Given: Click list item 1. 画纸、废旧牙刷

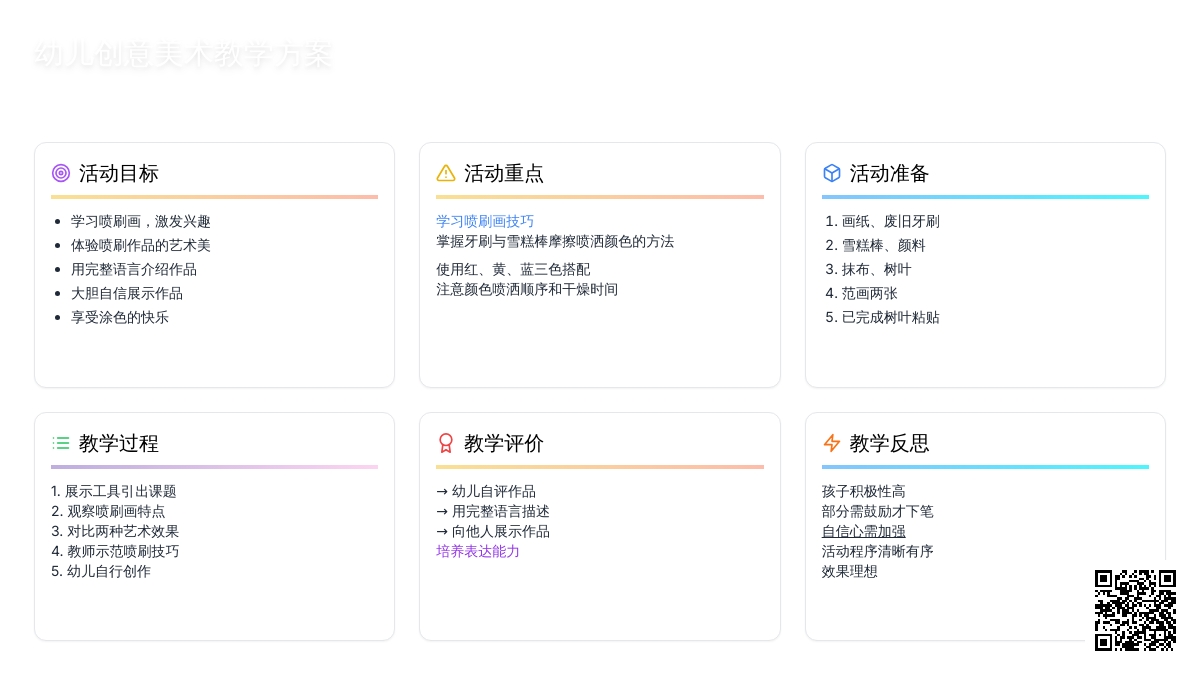Looking at the screenshot, I should pyautogui.click(x=883, y=221).
